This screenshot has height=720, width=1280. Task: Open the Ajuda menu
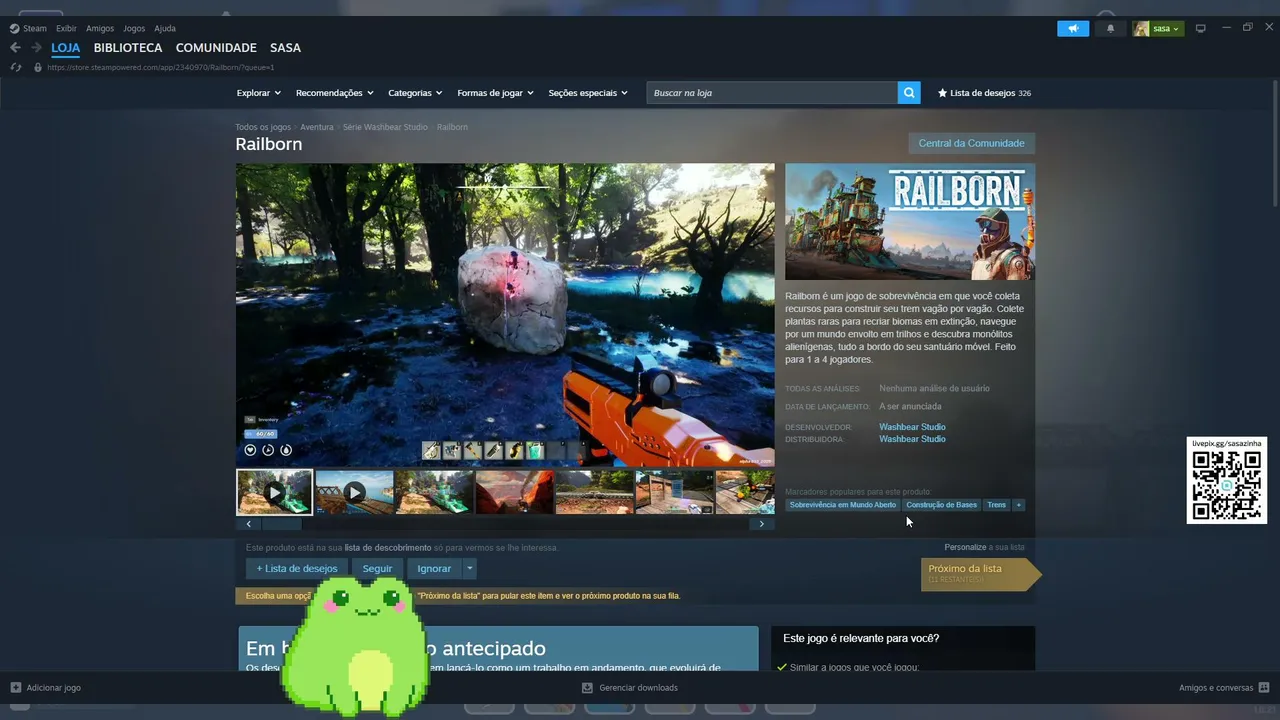(165, 29)
